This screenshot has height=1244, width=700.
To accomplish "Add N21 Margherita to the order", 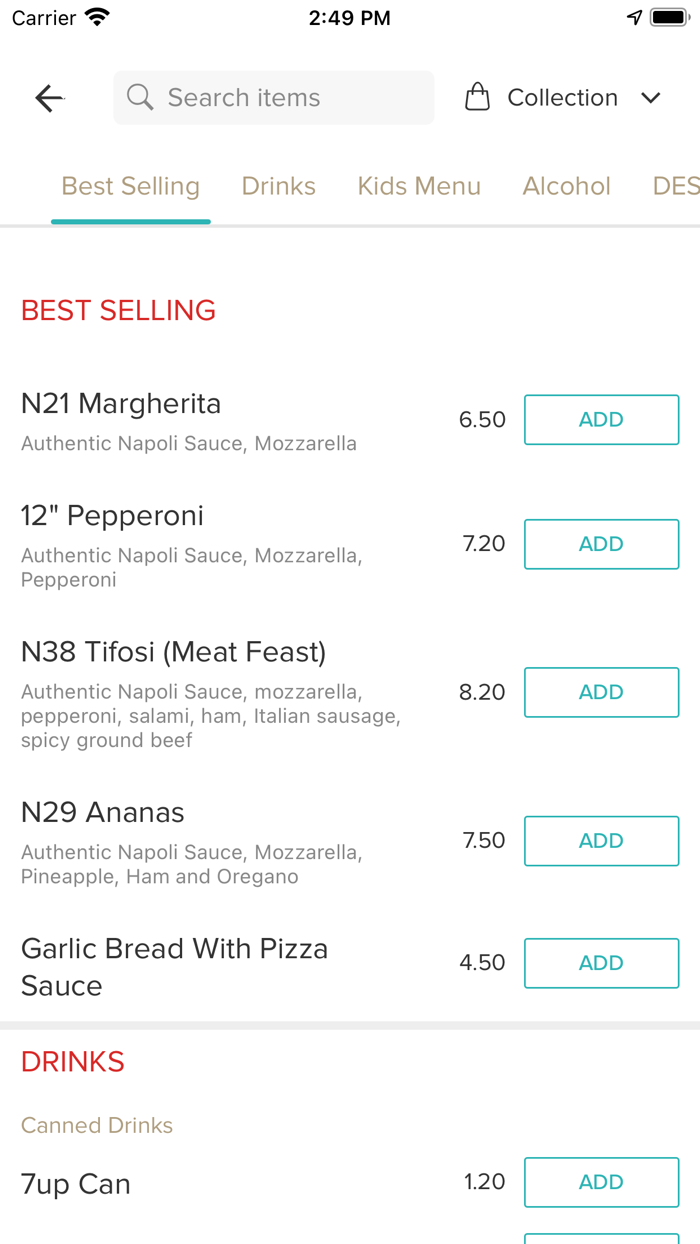I will point(601,420).
